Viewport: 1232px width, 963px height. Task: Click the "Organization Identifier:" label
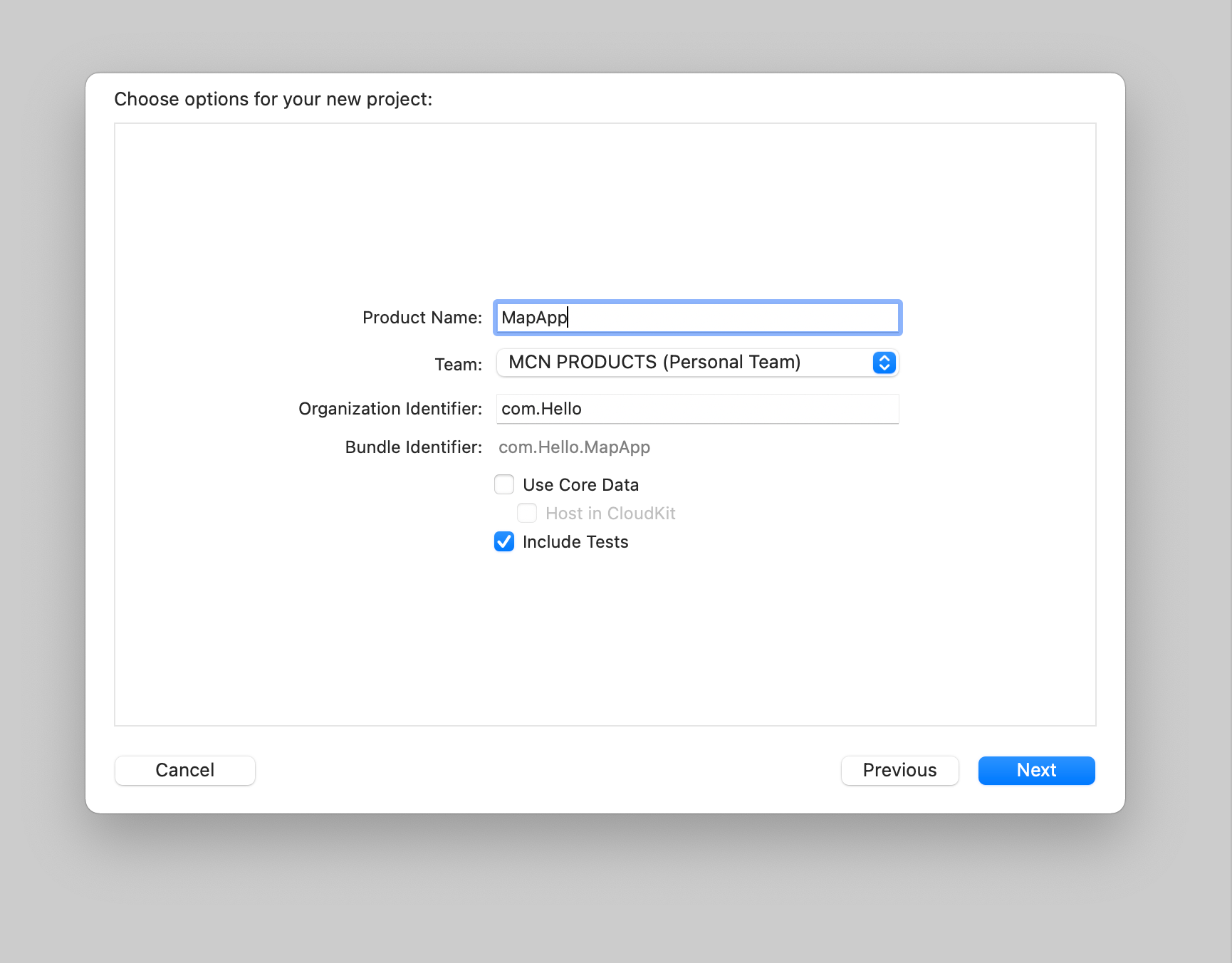tap(390, 409)
